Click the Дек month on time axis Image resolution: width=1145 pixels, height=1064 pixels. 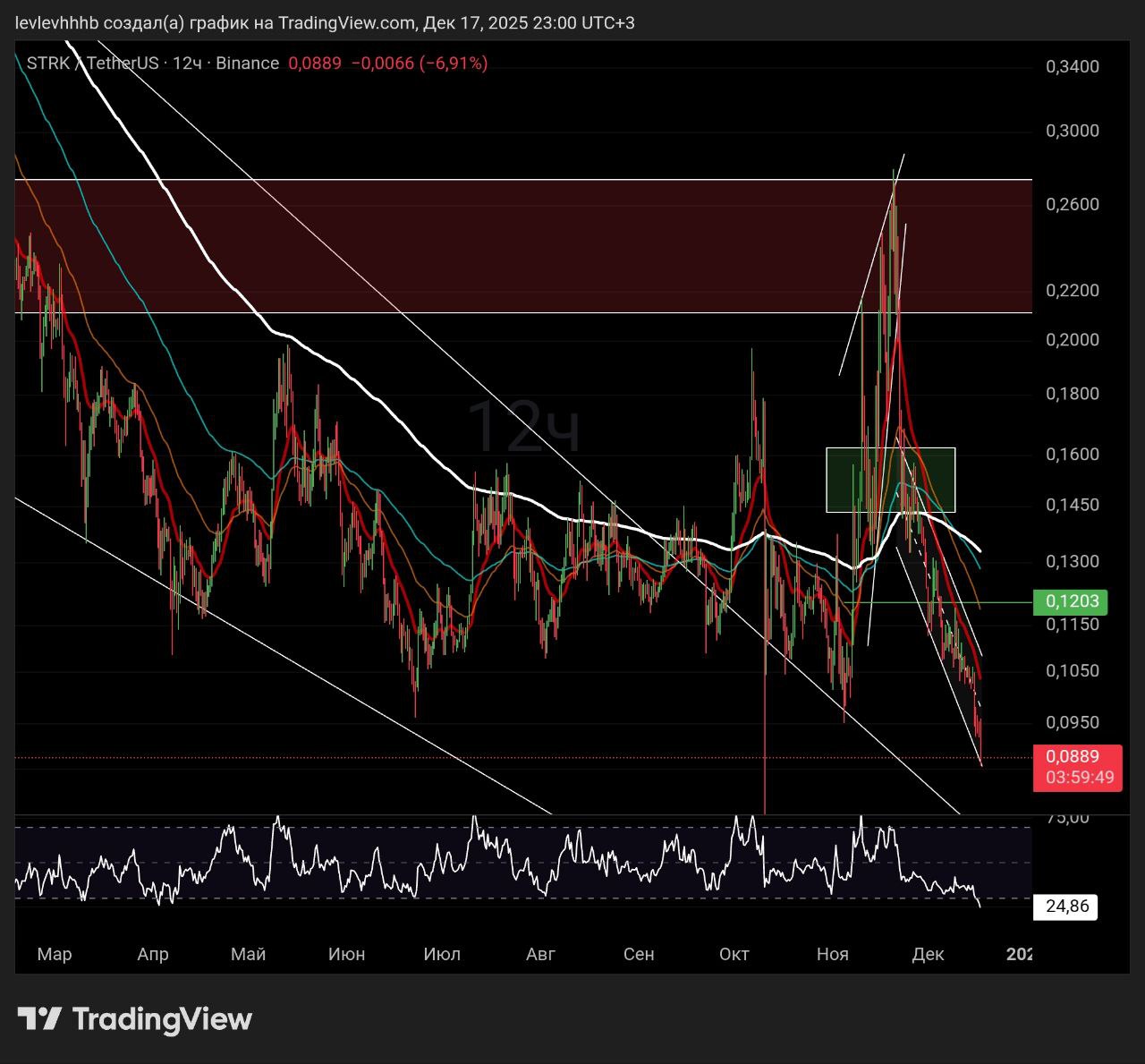928,954
